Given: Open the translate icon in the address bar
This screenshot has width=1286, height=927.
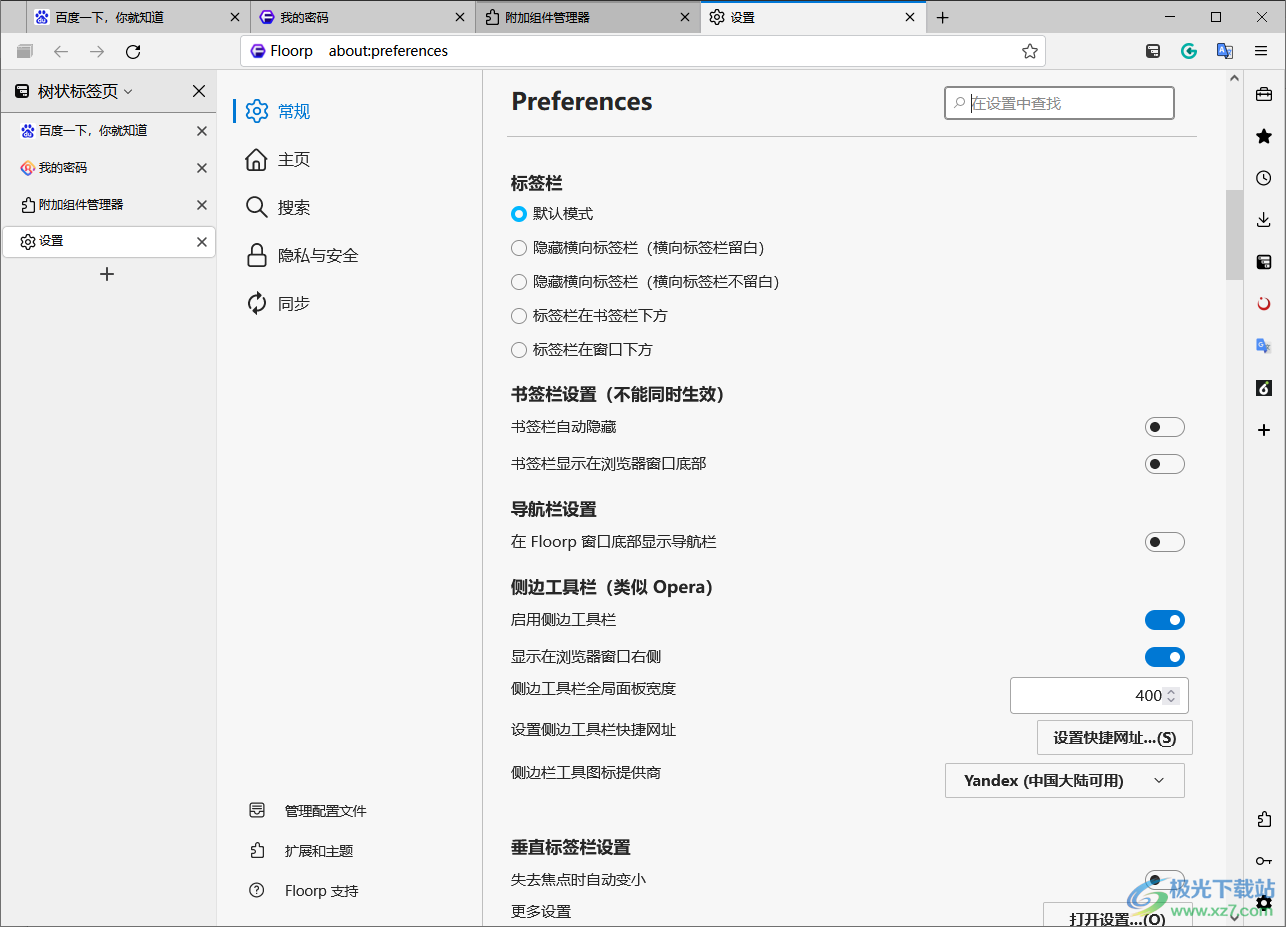Looking at the screenshot, I should tap(1225, 51).
